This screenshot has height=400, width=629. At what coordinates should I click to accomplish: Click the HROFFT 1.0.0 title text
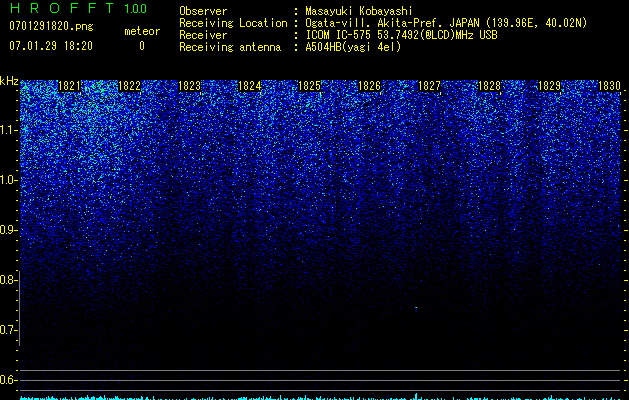[x=78, y=8]
